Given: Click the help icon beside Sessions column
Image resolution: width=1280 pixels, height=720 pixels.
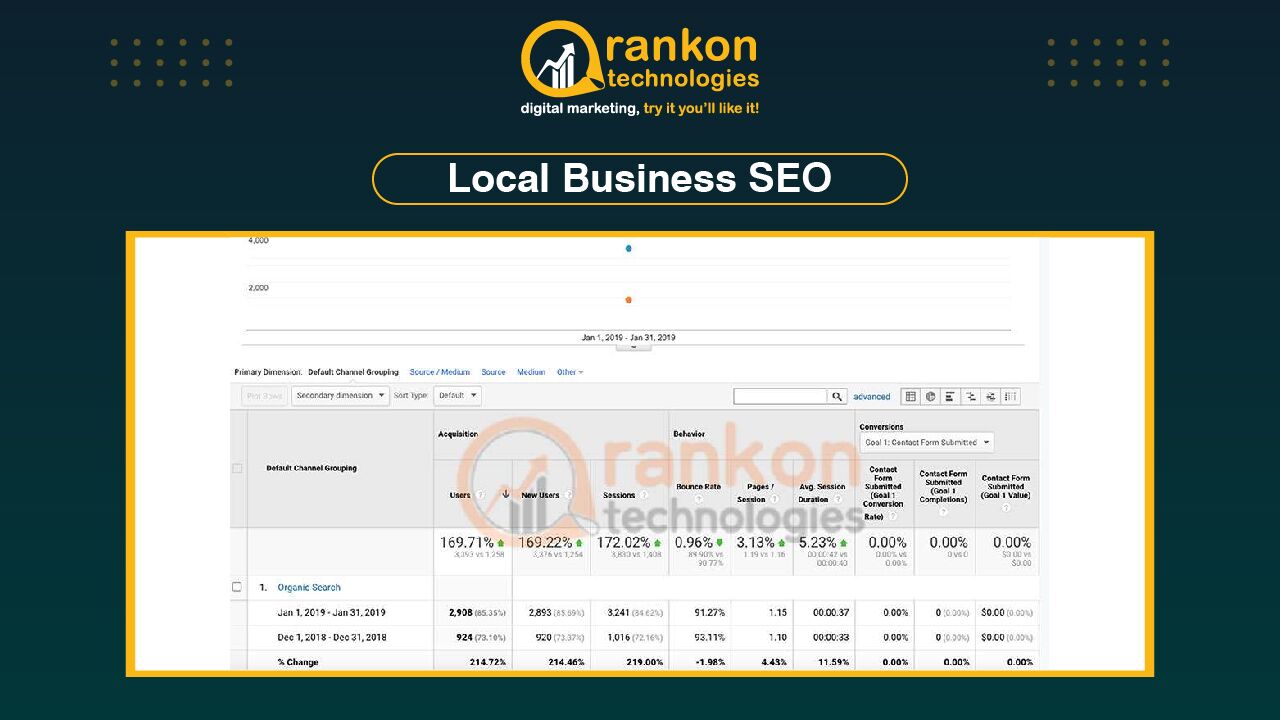Looking at the screenshot, I should [x=644, y=494].
